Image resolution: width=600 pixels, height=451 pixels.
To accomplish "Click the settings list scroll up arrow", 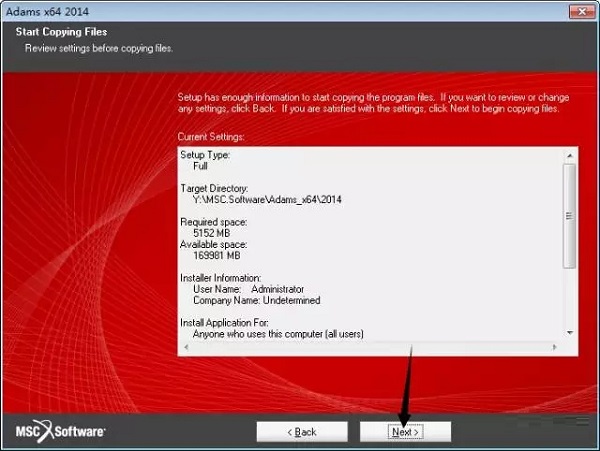I will [570, 155].
